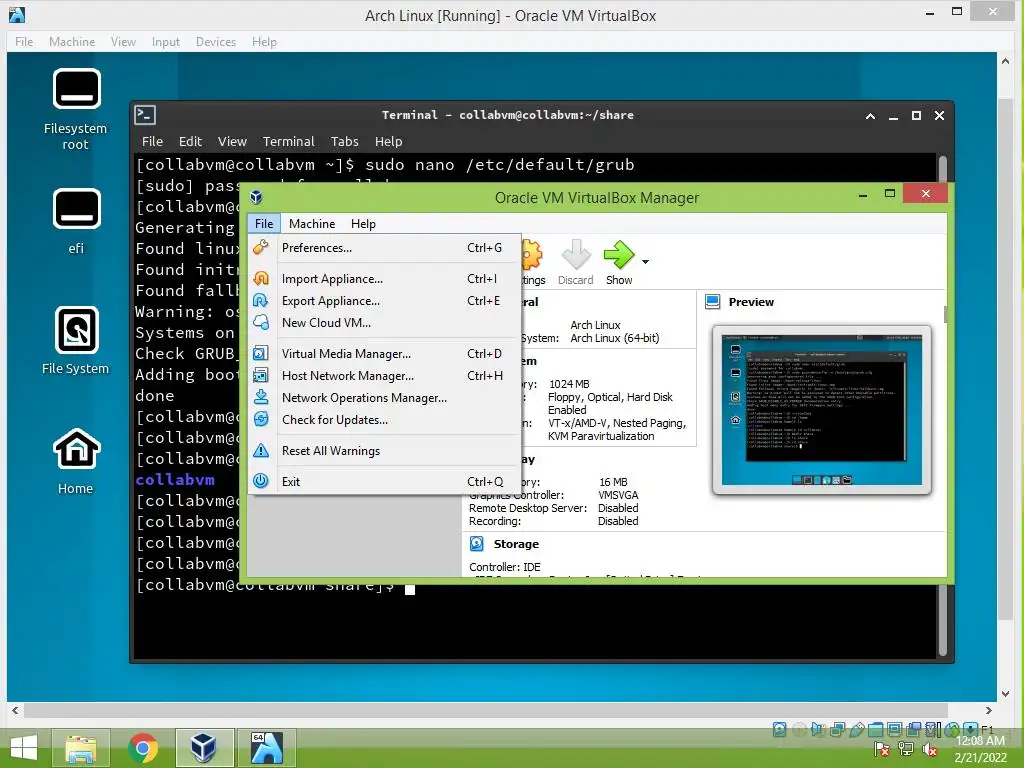Click the Preview section monitor icon
The image size is (1024, 768).
[x=713, y=302]
